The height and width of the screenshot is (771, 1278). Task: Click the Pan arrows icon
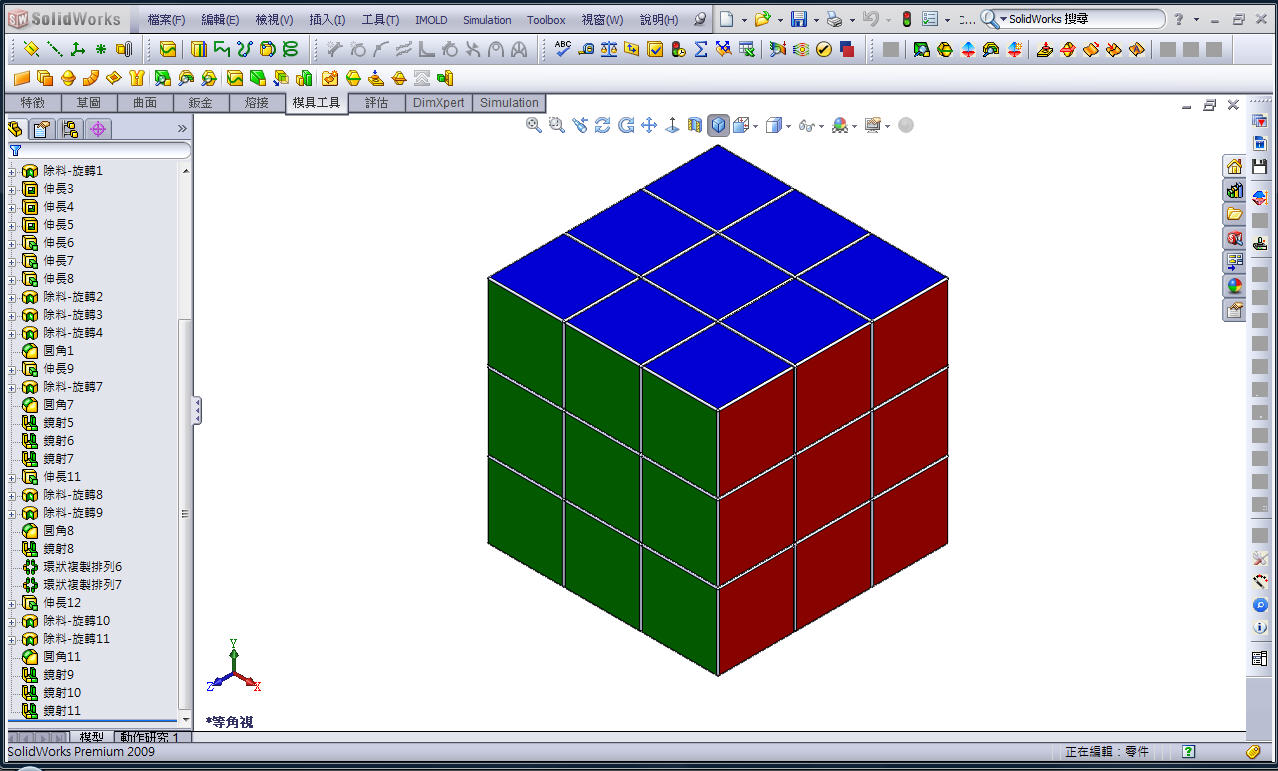(649, 125)
